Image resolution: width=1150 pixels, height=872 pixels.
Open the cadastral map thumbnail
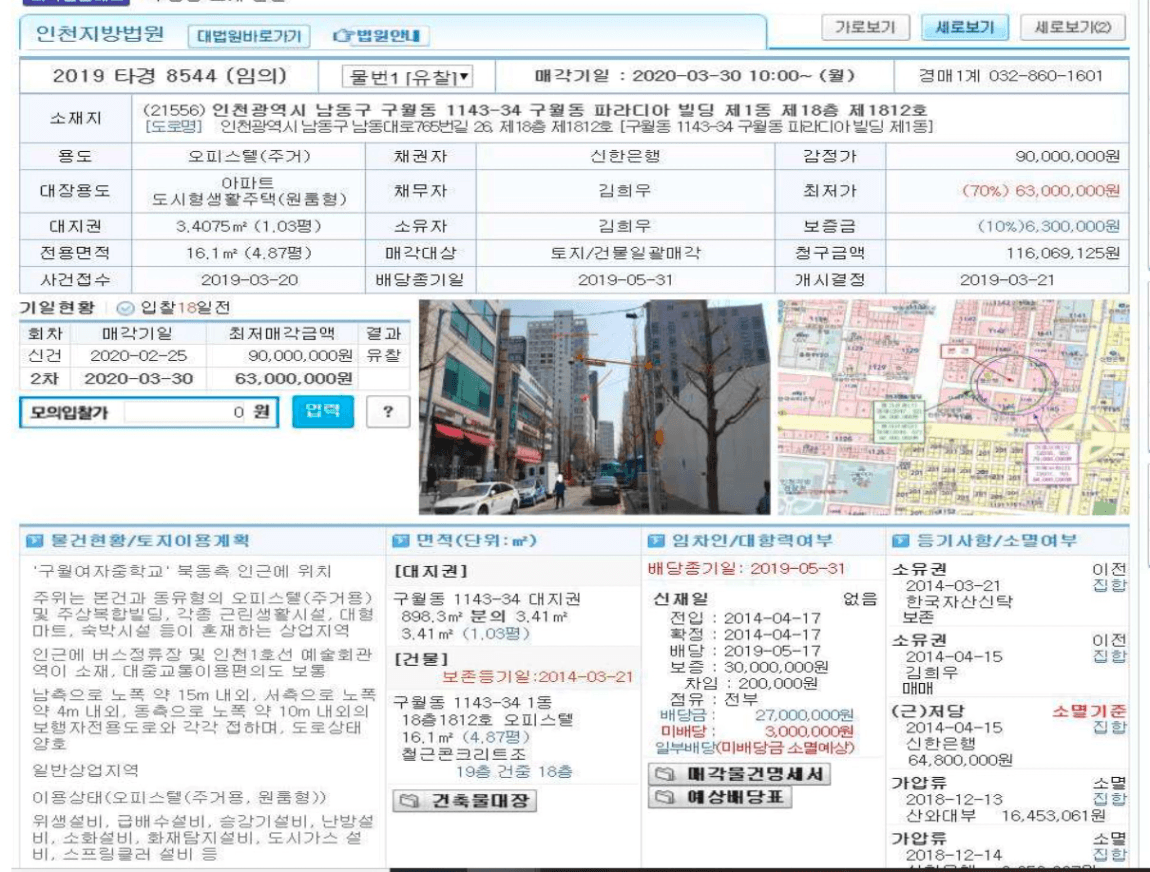click(953, 407)
